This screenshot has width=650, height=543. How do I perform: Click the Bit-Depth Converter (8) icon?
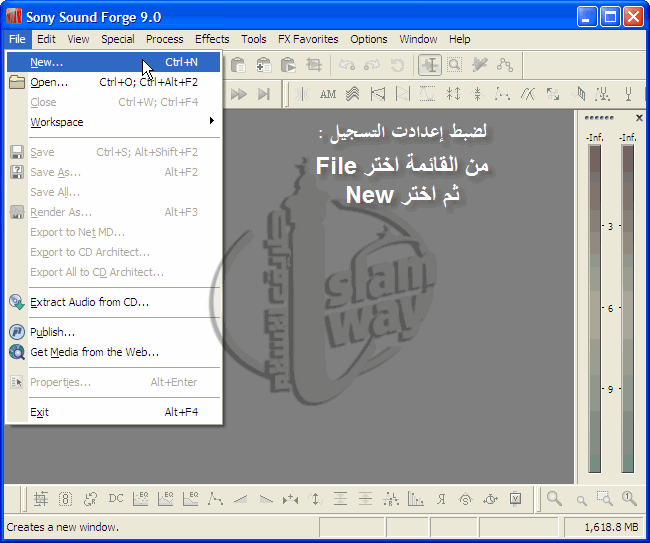[65, 499]
